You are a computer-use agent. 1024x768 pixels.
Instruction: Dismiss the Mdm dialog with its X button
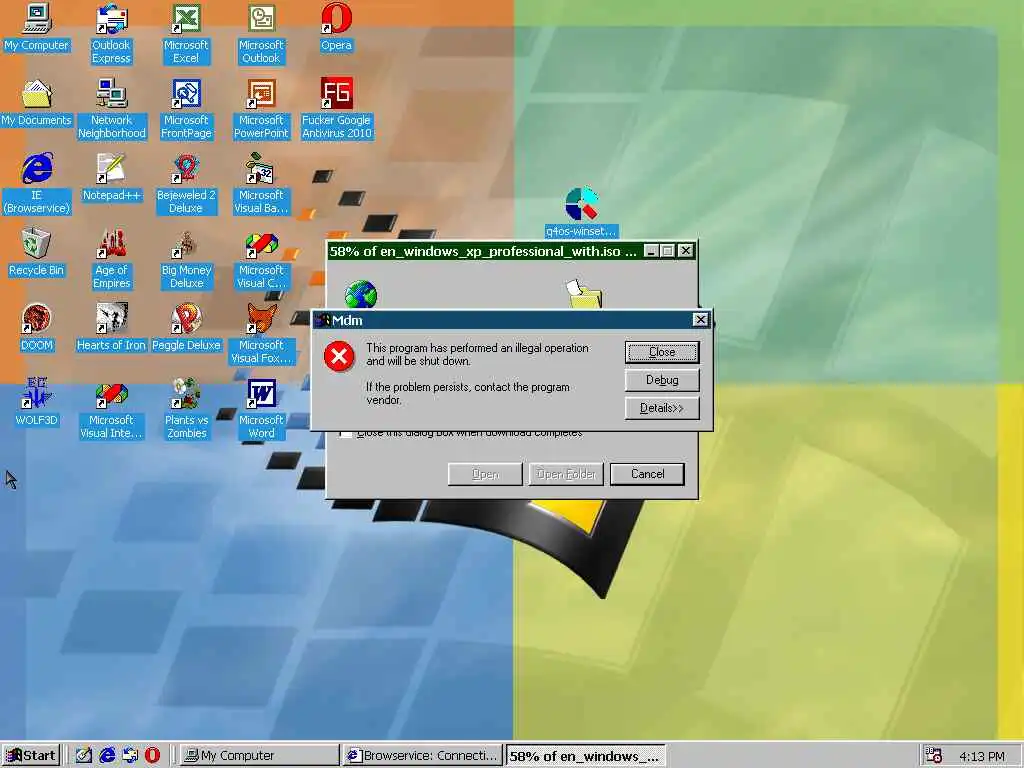click(x=700, y=319)
